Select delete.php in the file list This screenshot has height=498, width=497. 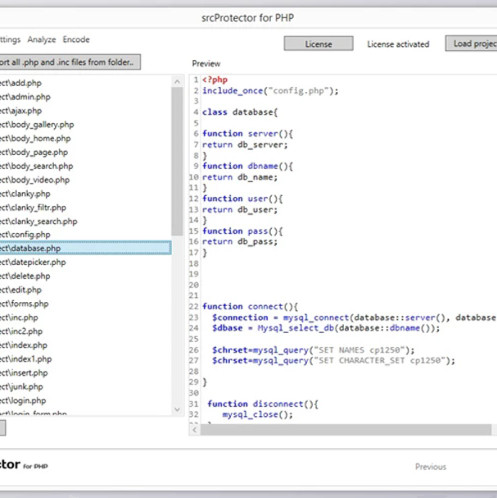coord(86,276)
